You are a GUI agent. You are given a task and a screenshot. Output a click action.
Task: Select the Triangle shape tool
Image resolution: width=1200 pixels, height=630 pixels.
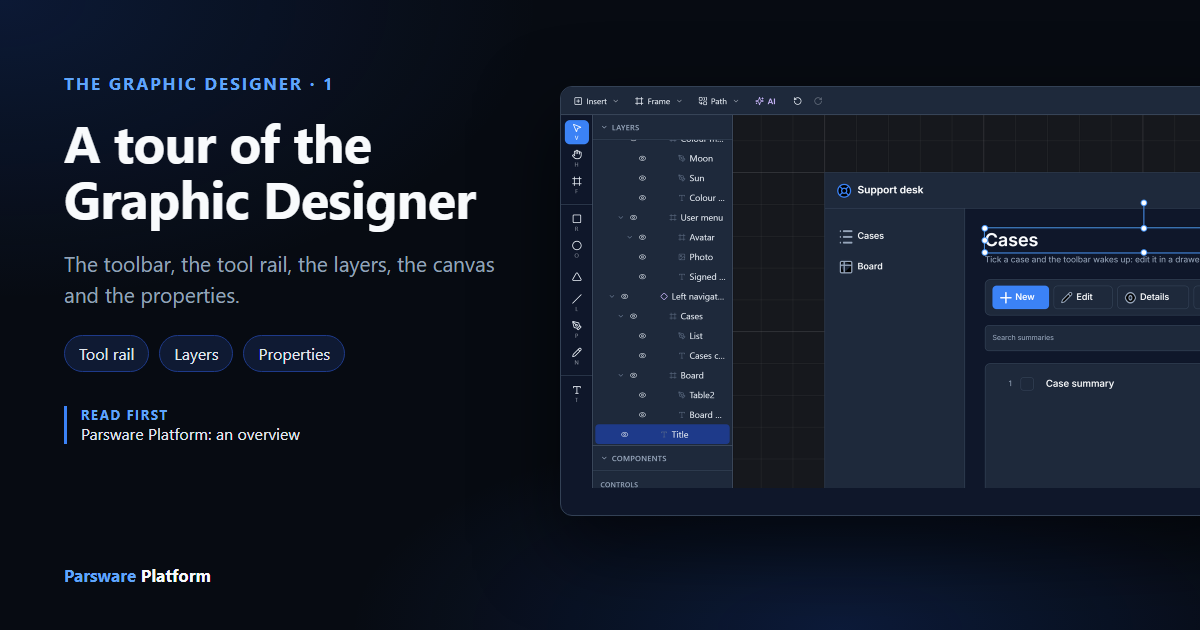(x=576, y=277)
